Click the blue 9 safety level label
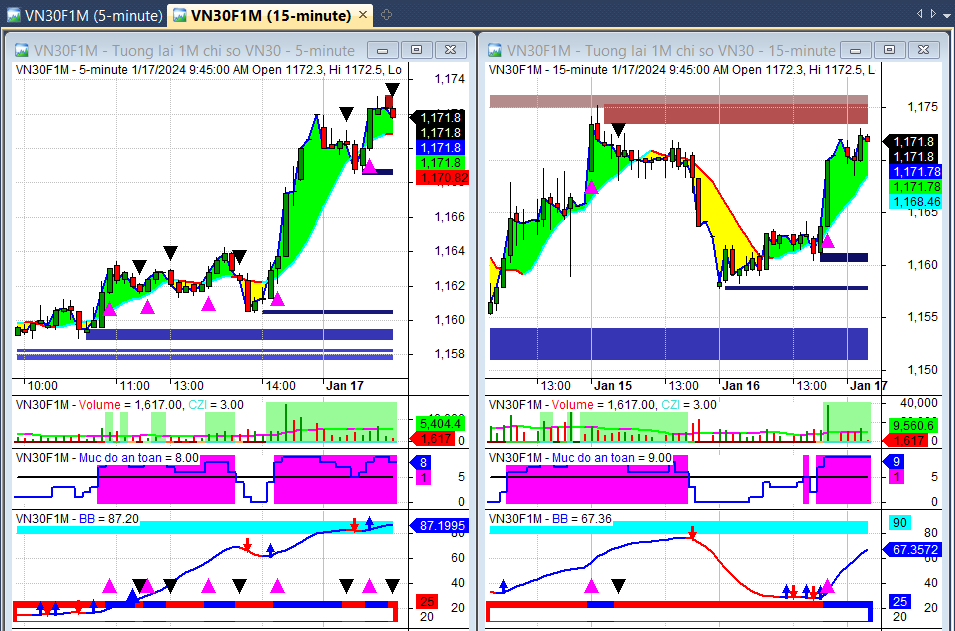The width and height of the screenshot is (955, 631). pos(895,462)
